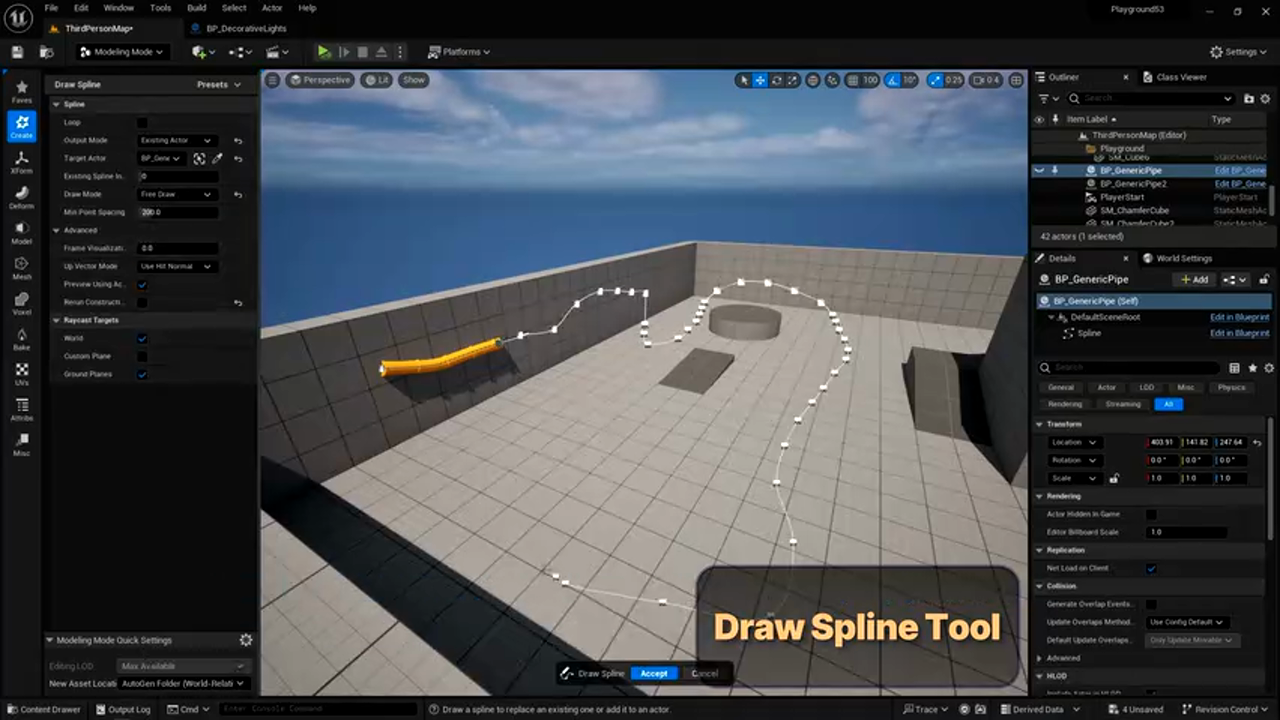Accept the drawn spline
The height and width of the screenshot is (720, 1280).
[x=654, y=673]
